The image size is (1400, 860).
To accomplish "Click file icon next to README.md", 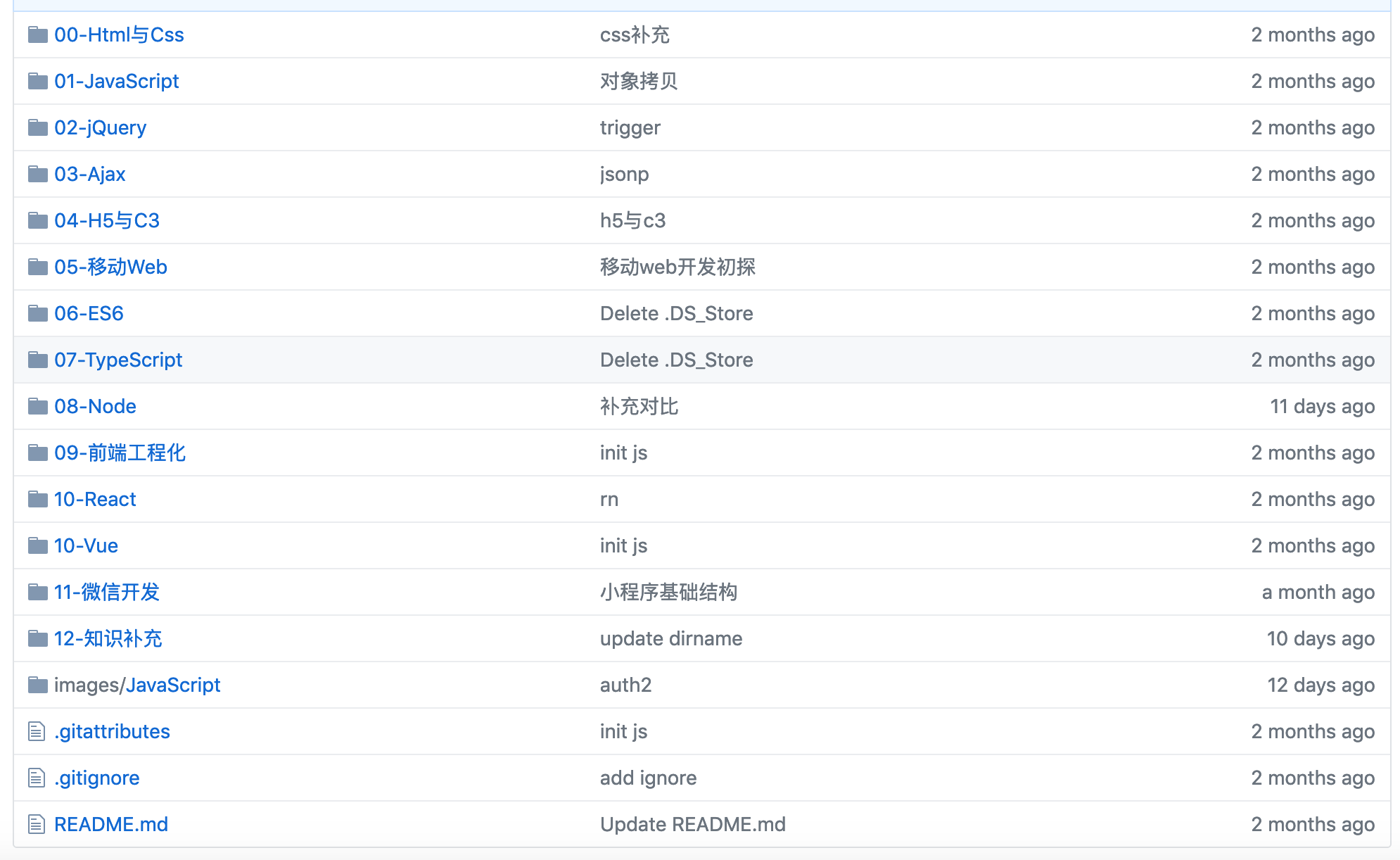I will tap(37, 824).
